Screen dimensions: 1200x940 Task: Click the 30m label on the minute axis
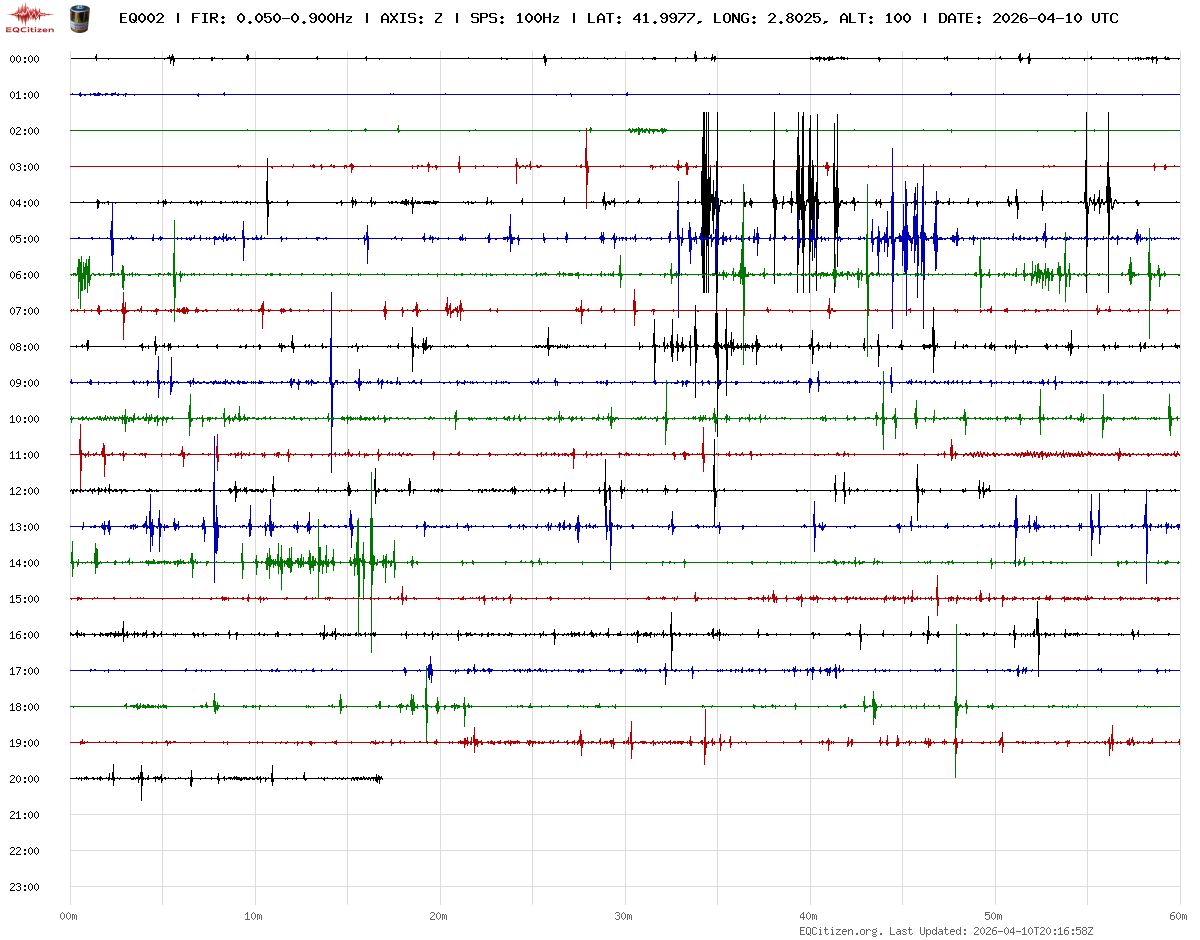pyautogui.click(x=624, y=916)
